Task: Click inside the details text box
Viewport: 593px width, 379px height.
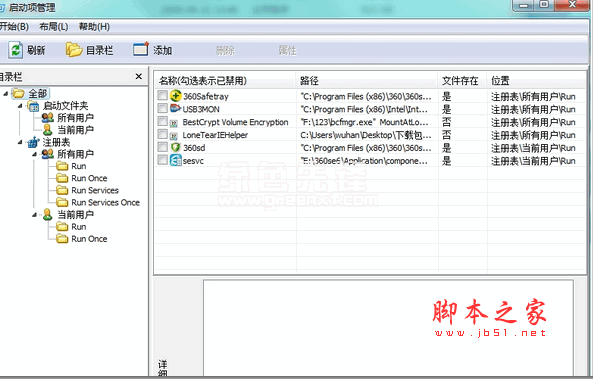Action: 388,328
